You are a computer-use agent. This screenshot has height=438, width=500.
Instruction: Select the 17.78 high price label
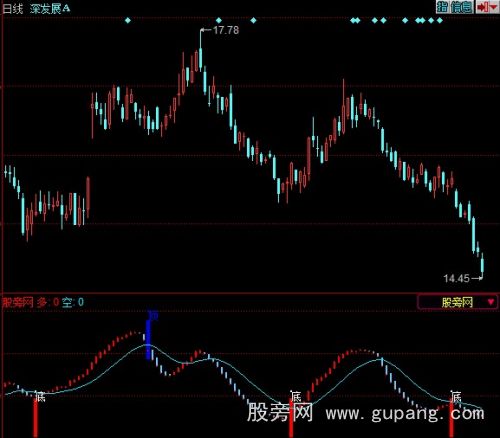(226, 30)
